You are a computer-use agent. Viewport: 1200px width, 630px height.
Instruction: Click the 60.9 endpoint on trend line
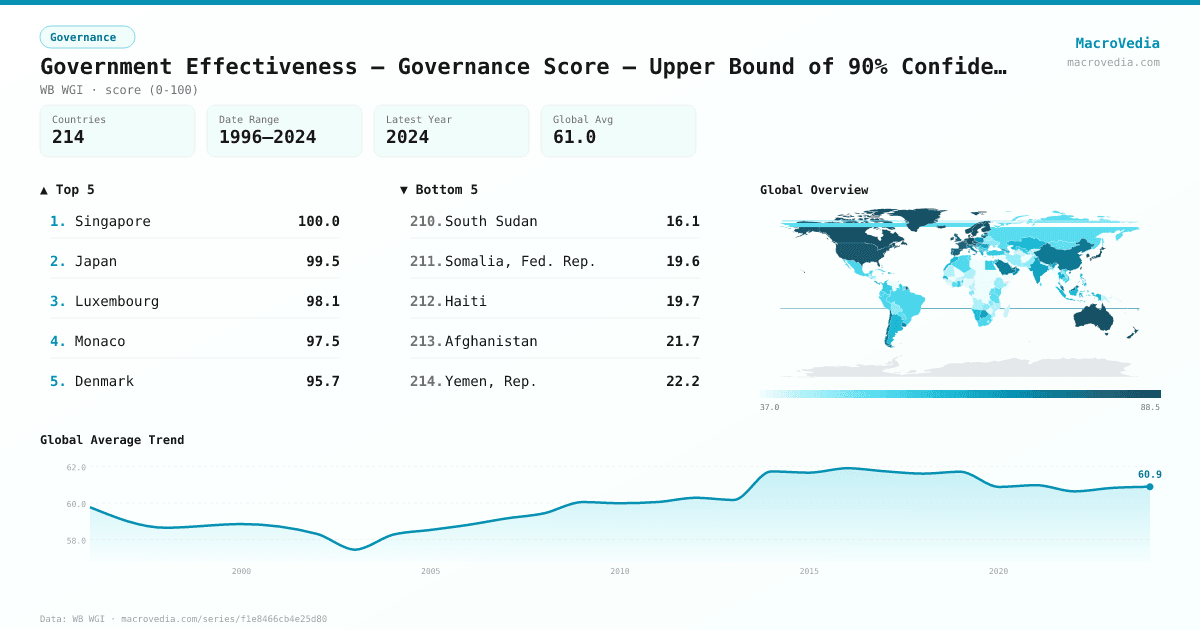click(1150, 487)
